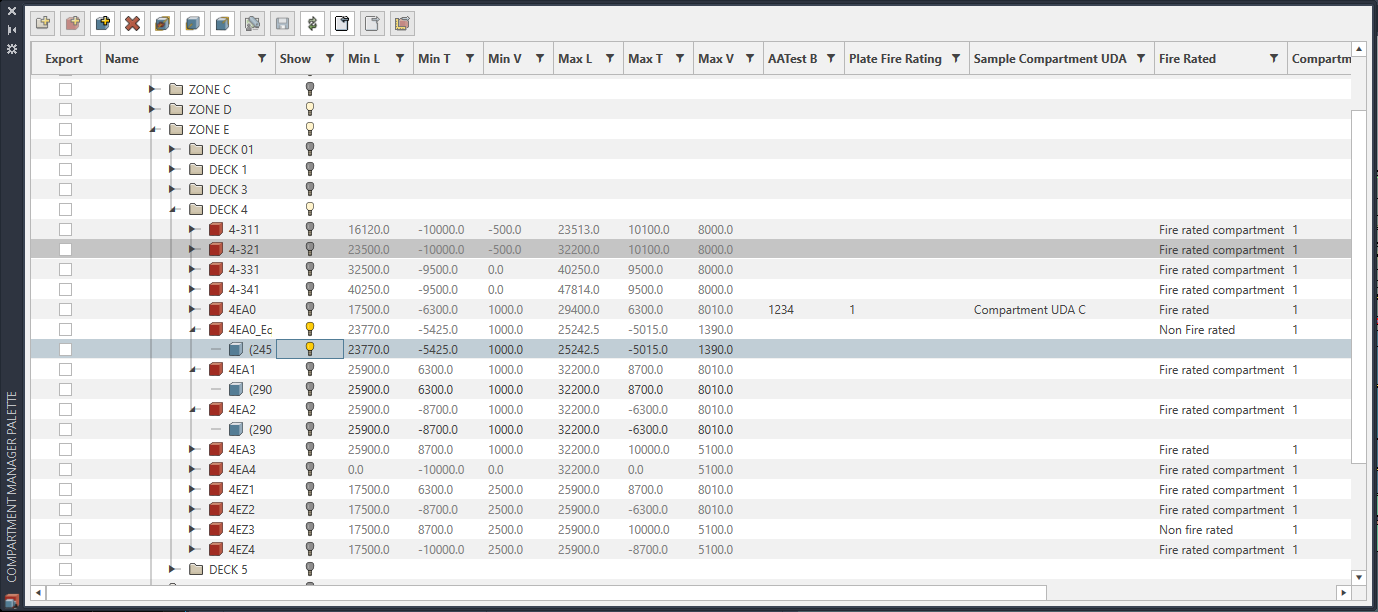
Task: Click the red cube icon of 4EZ4
Action: pos(216,549)
